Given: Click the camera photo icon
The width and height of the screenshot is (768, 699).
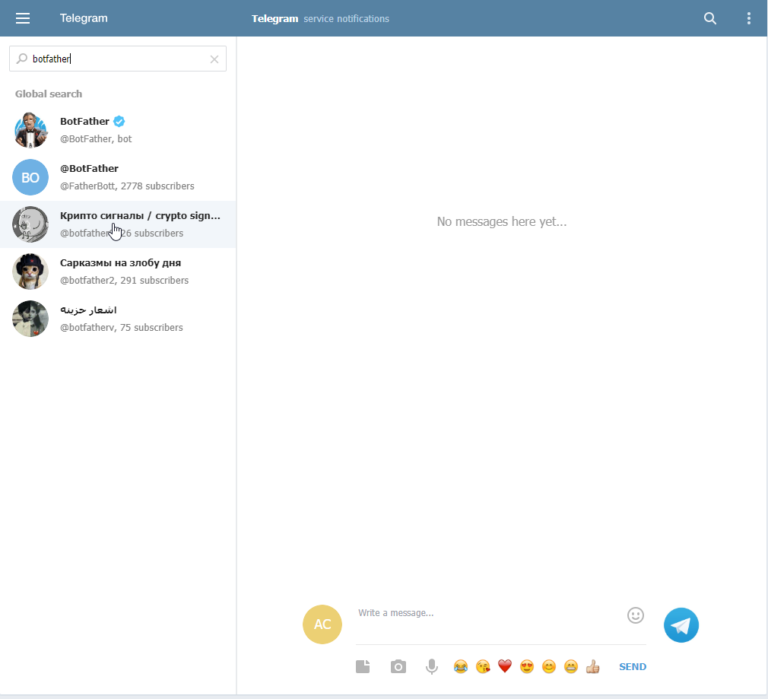Looking at the screenshot, I should point(398,667).
